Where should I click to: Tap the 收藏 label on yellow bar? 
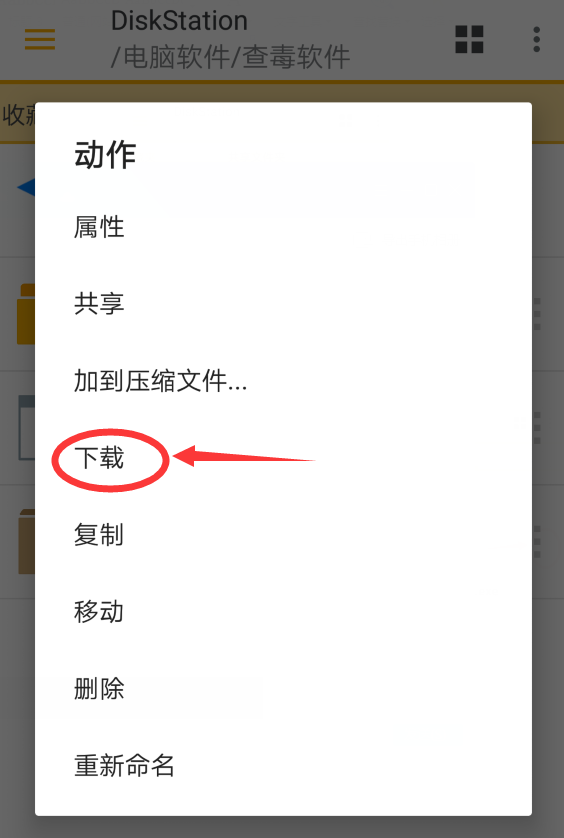point(19,114)
